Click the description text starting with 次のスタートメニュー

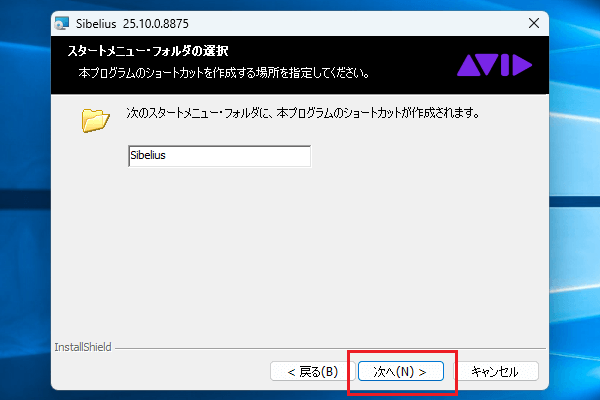click(300, 114)
